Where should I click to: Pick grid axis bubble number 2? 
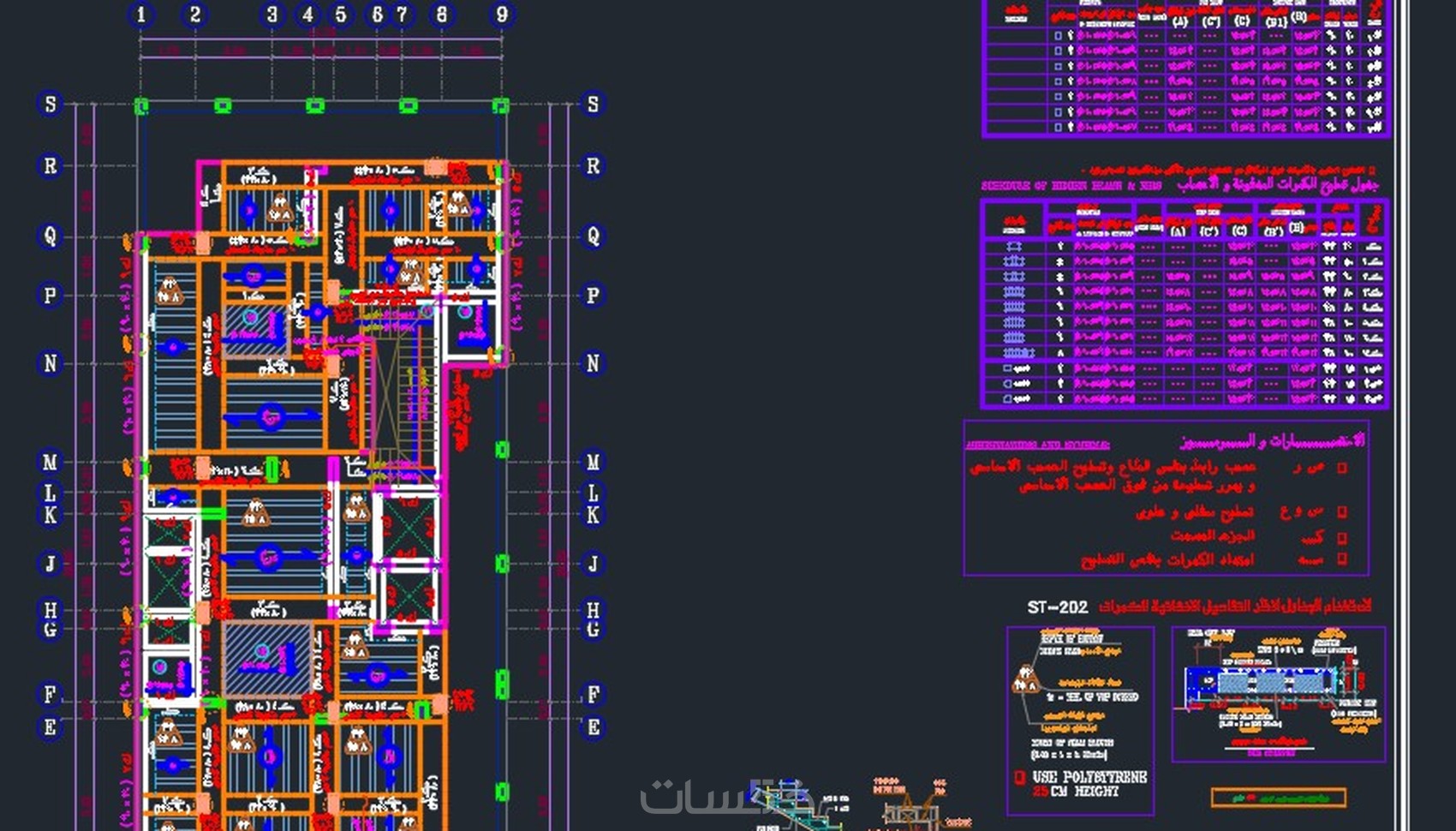(195, 15)
